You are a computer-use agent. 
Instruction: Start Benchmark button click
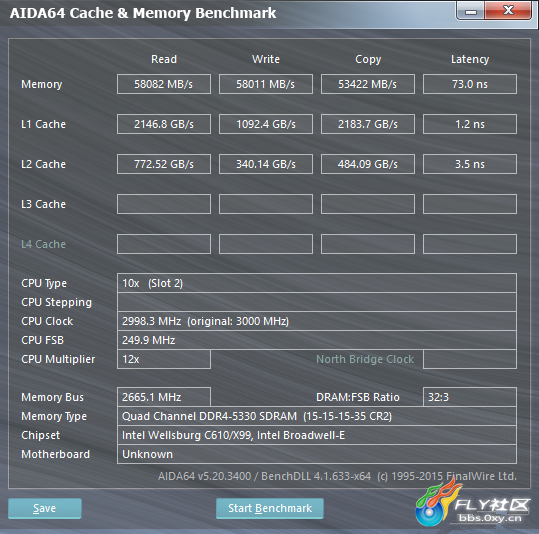(270, 508)
